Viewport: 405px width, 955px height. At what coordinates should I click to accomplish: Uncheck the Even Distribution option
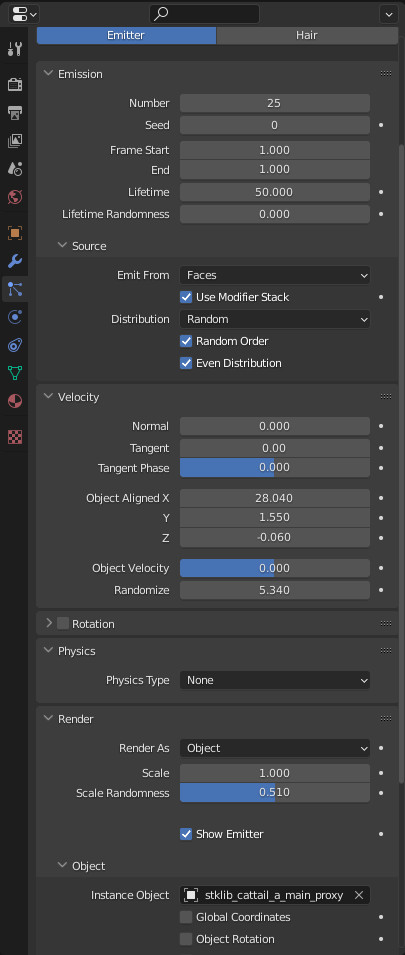(x=186, y=363)
